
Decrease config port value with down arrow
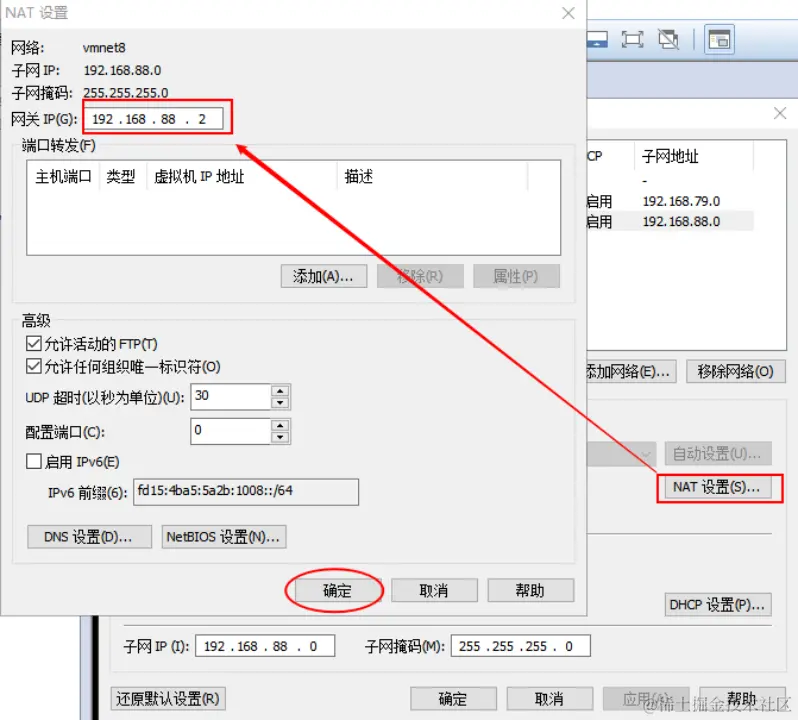click(280, 437)
